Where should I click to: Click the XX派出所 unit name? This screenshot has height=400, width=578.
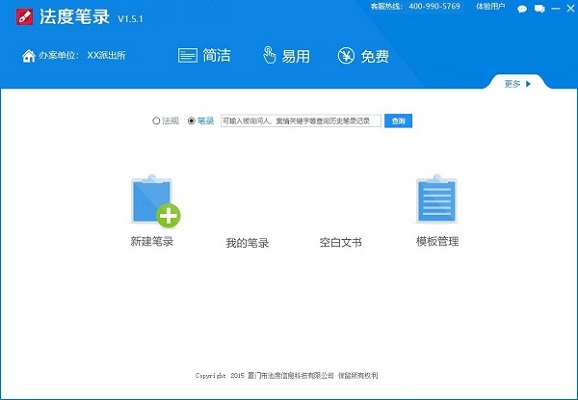click(x=107, y=55)
